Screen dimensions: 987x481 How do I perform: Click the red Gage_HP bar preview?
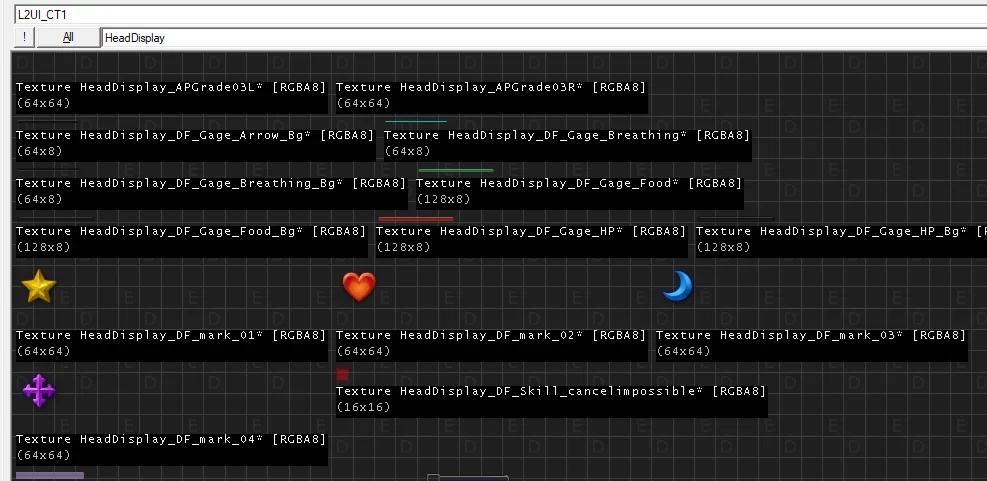click(x=416, y=219)
